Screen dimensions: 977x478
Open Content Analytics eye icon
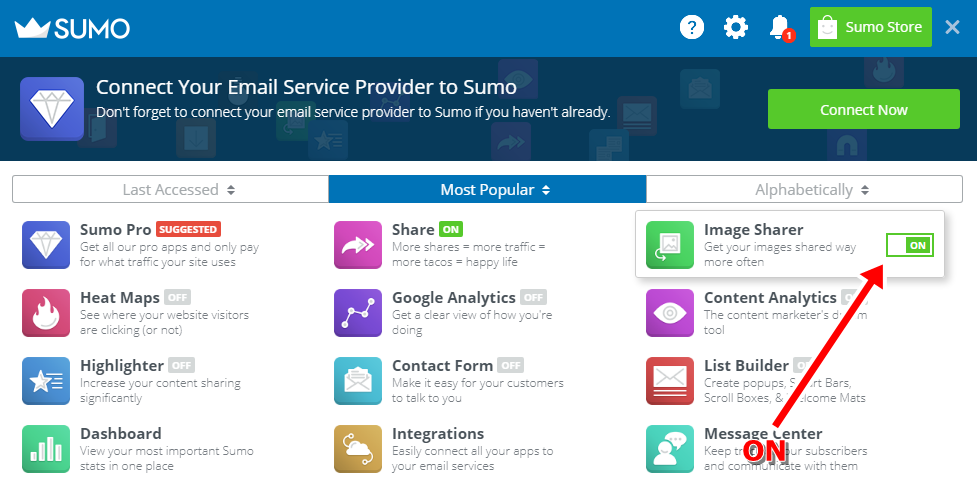click(670, 313)
